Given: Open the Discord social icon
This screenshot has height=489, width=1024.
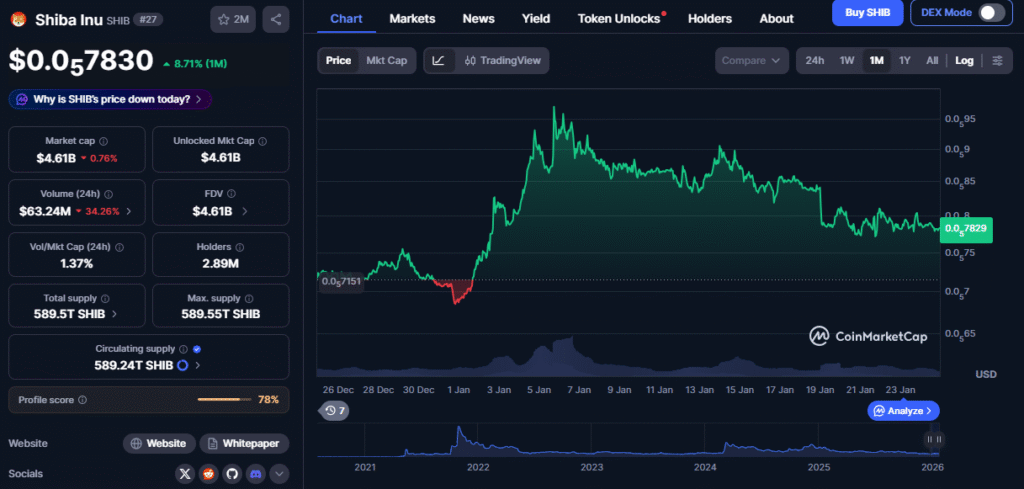Looking at the screenshot, I should point(257,474).
